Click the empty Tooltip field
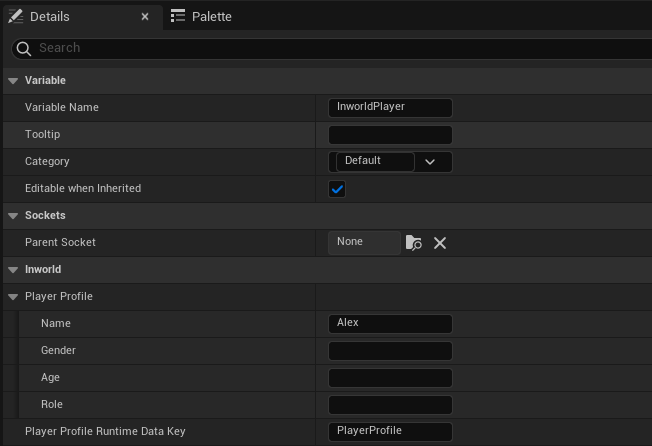This screenshot has width=652, height=446. [390, 135]
